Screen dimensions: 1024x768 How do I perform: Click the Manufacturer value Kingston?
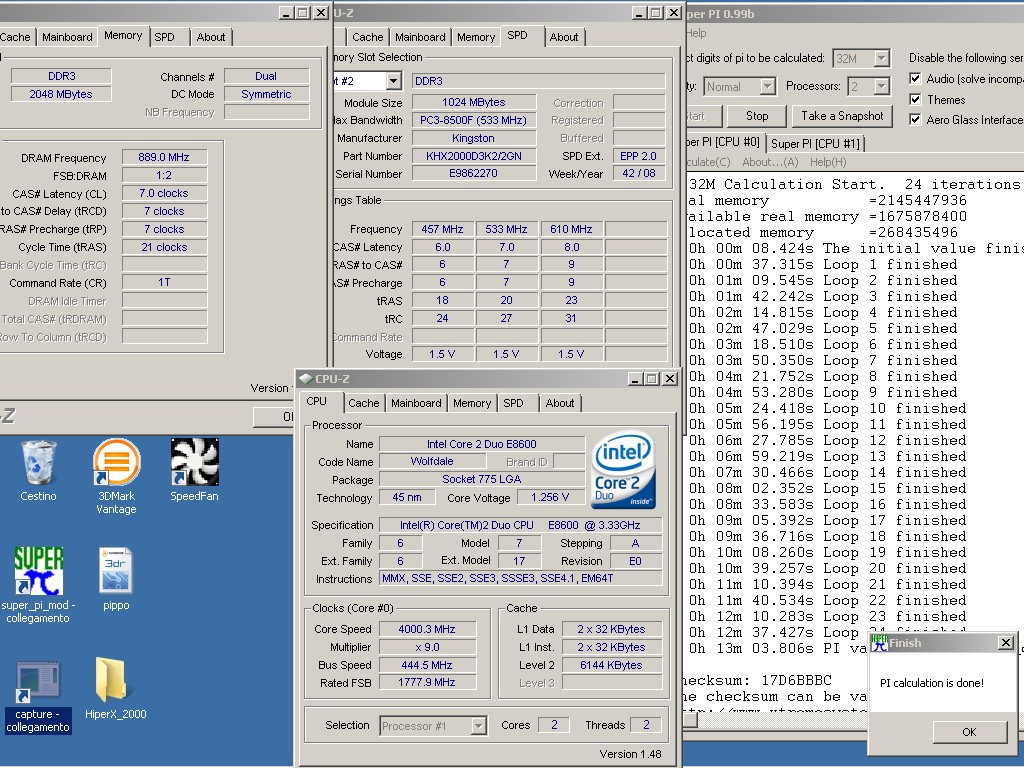pos(473,138)
